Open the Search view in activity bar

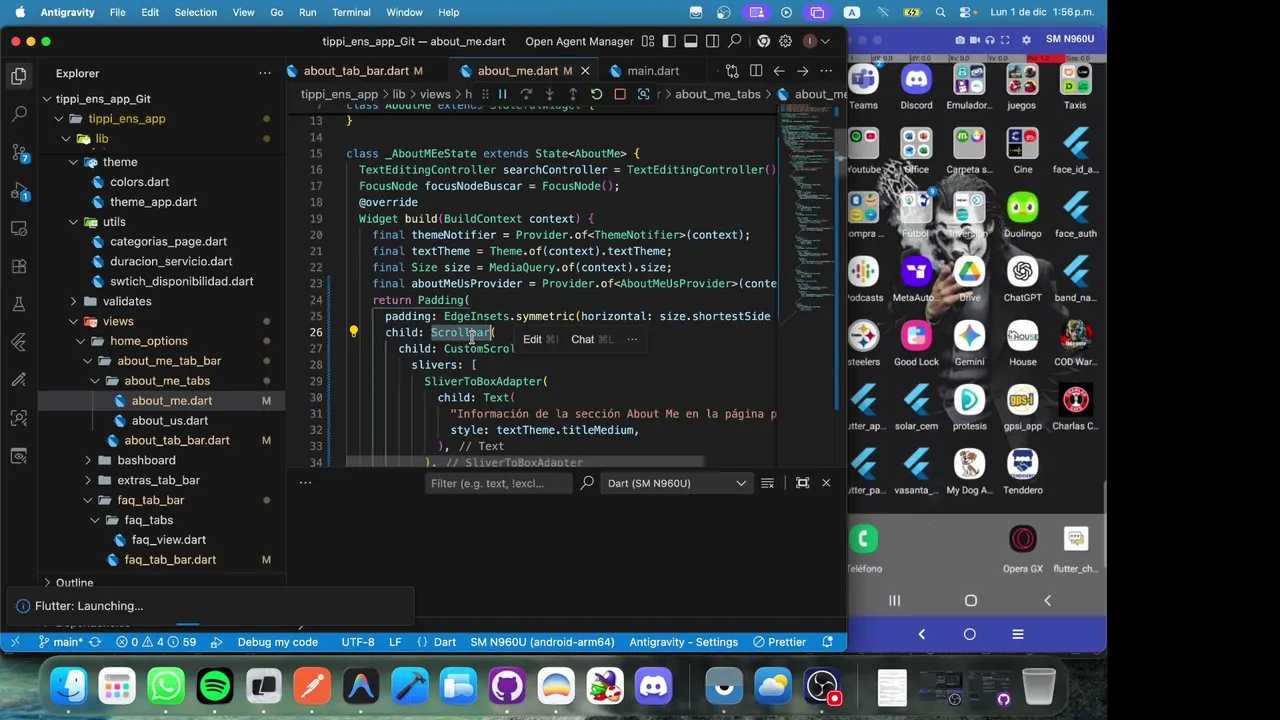[19, 114]
